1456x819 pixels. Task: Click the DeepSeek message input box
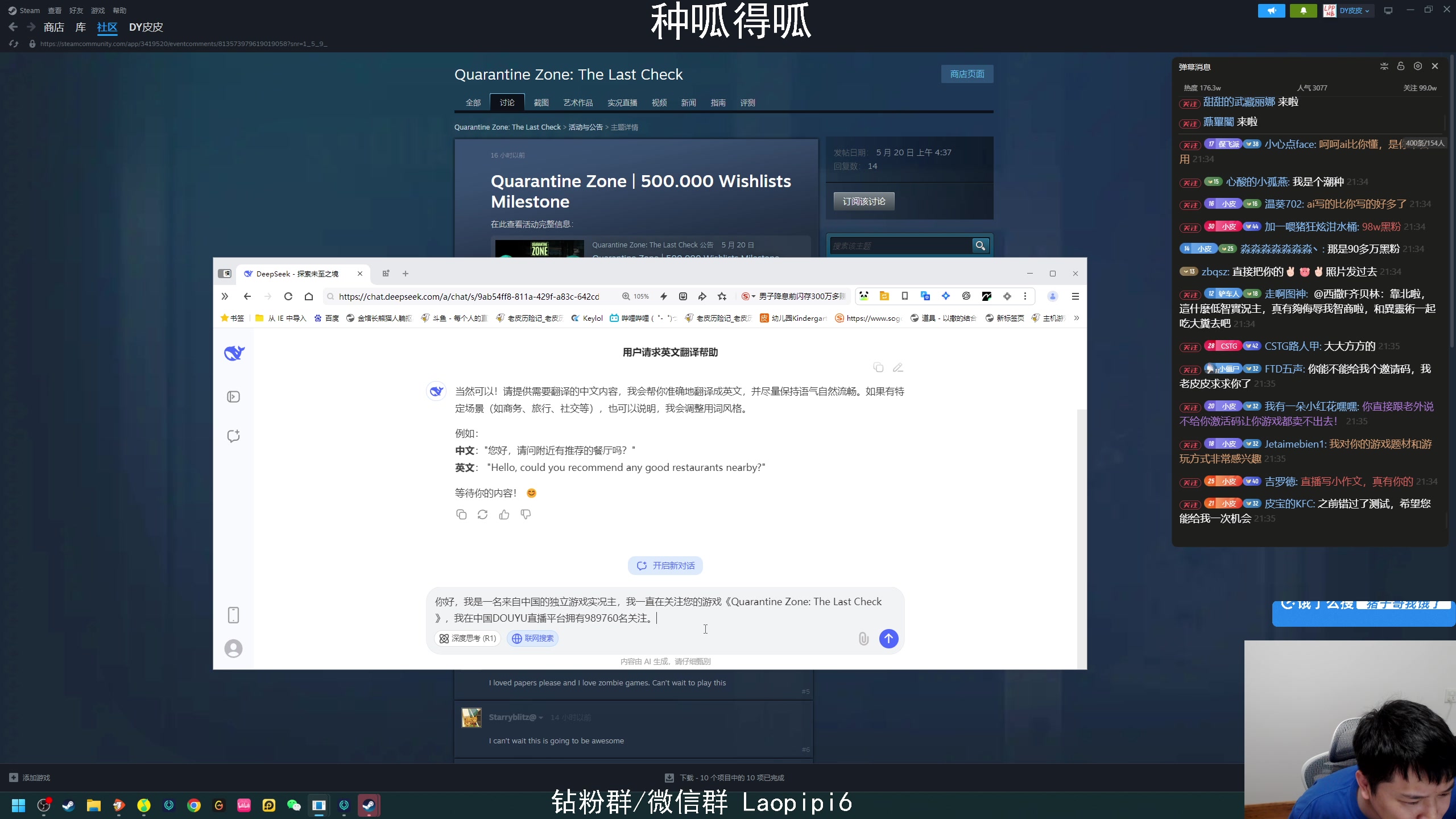point(665,610)
